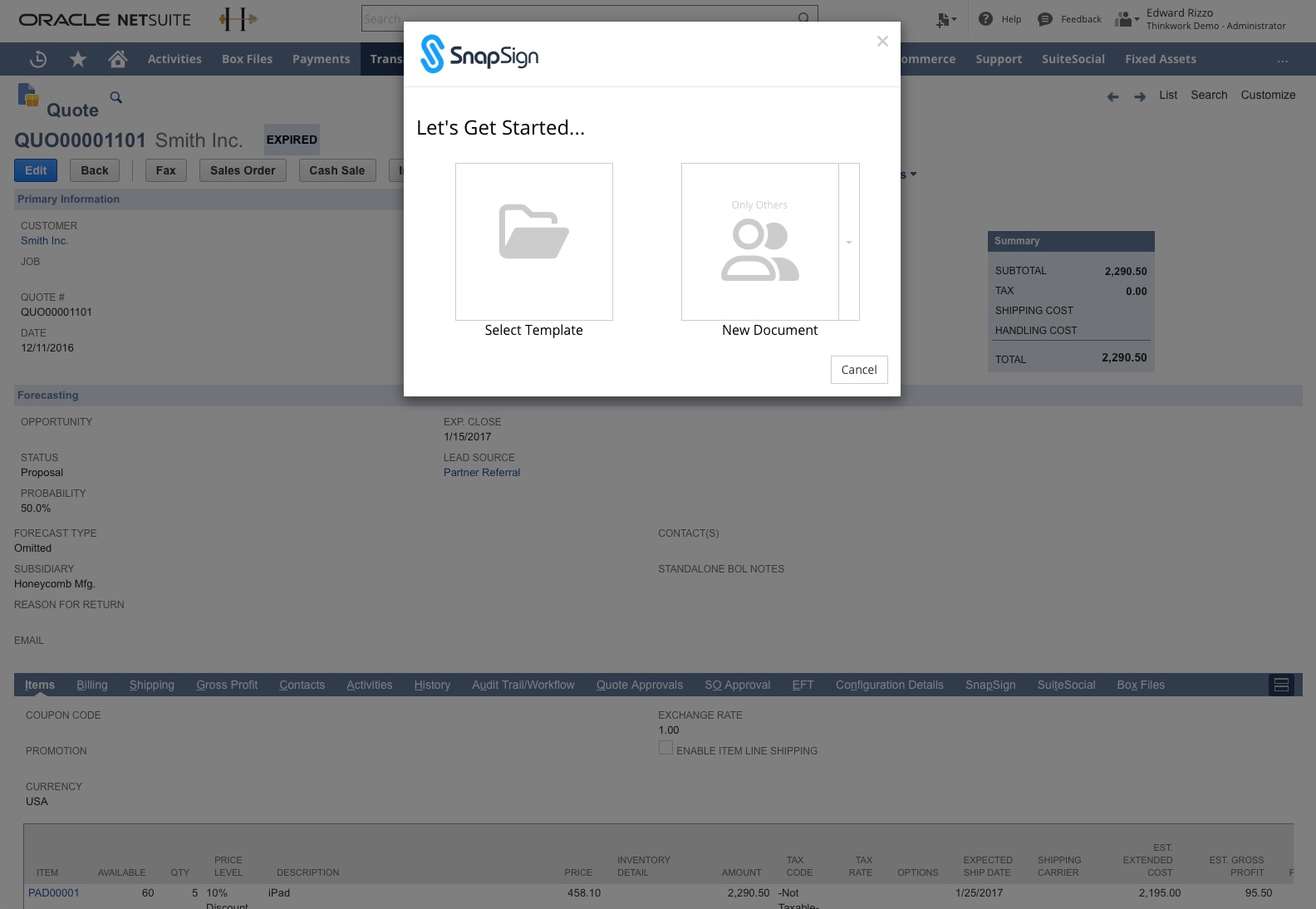Expand the overflow menu ellipsis in navbar
Viewport: 1316px width, 909px height.
(1283, 60)
